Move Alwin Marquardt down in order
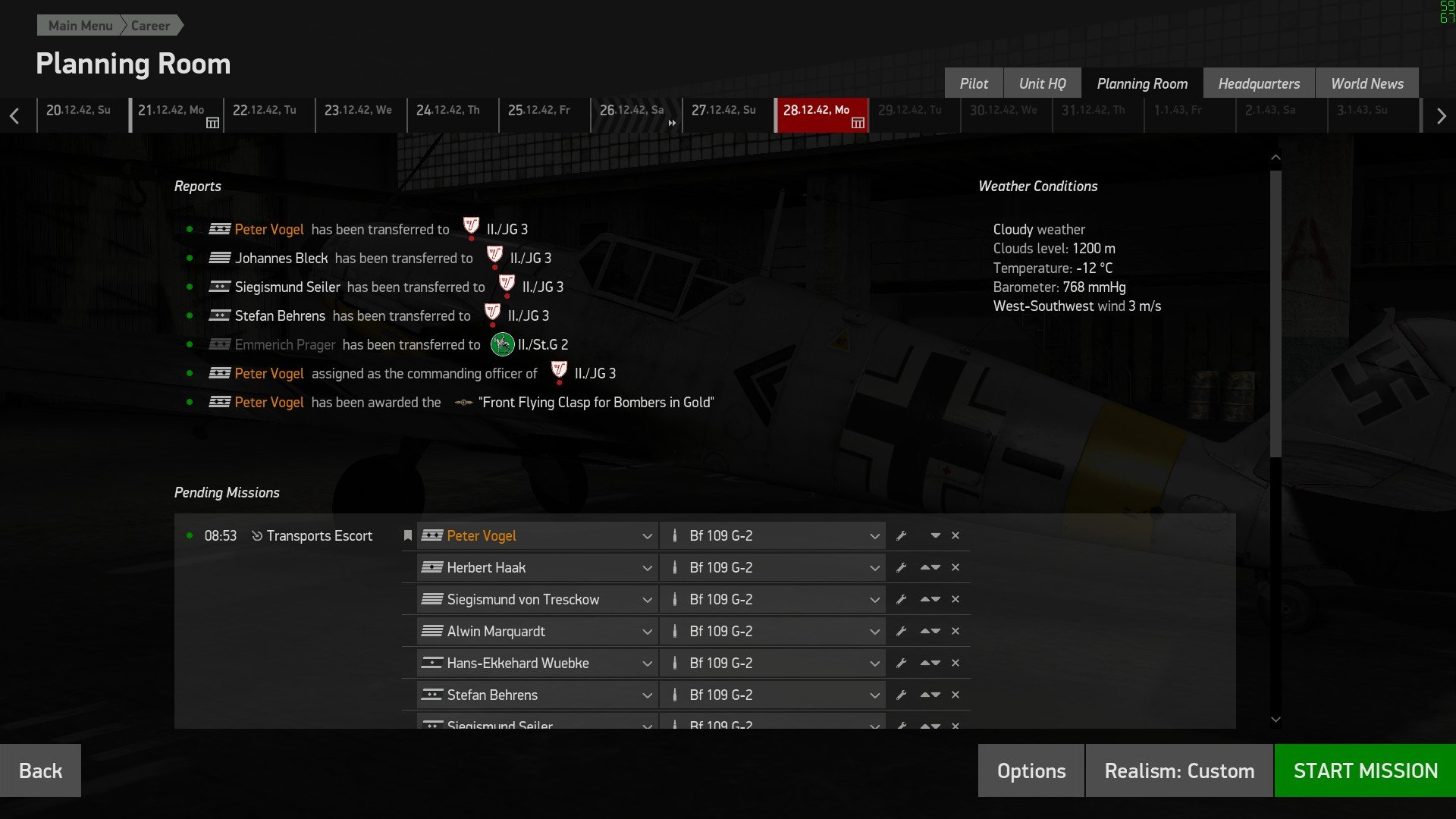1456x819 pixels. 936,632
